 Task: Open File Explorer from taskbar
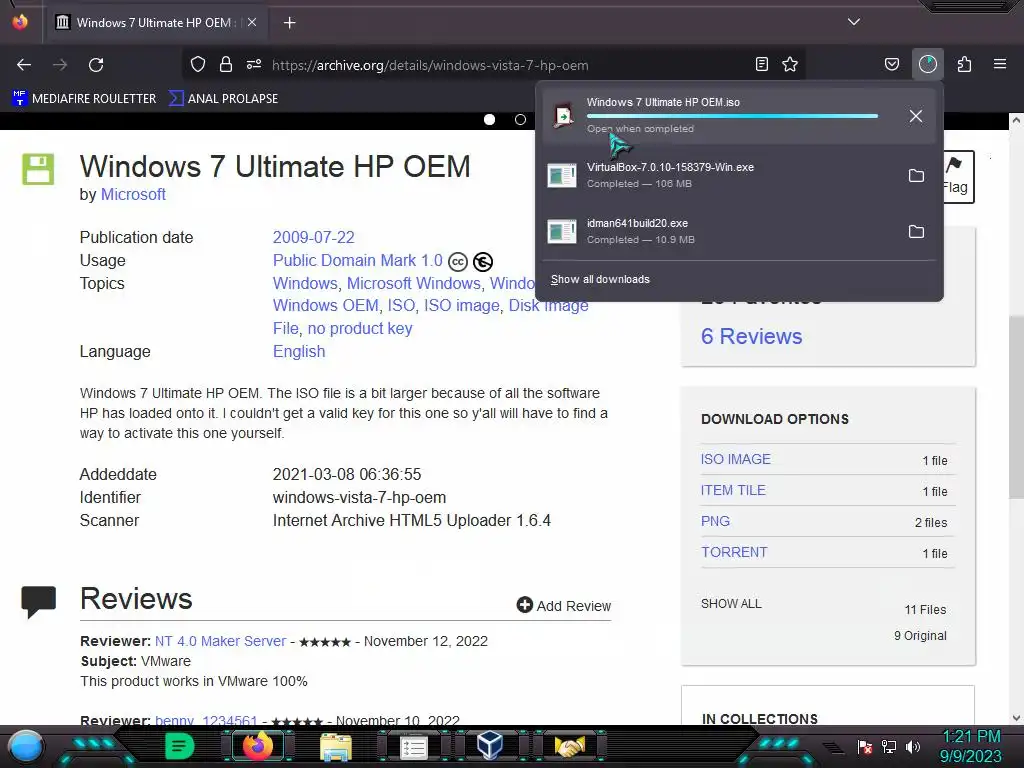coord(336,746)
